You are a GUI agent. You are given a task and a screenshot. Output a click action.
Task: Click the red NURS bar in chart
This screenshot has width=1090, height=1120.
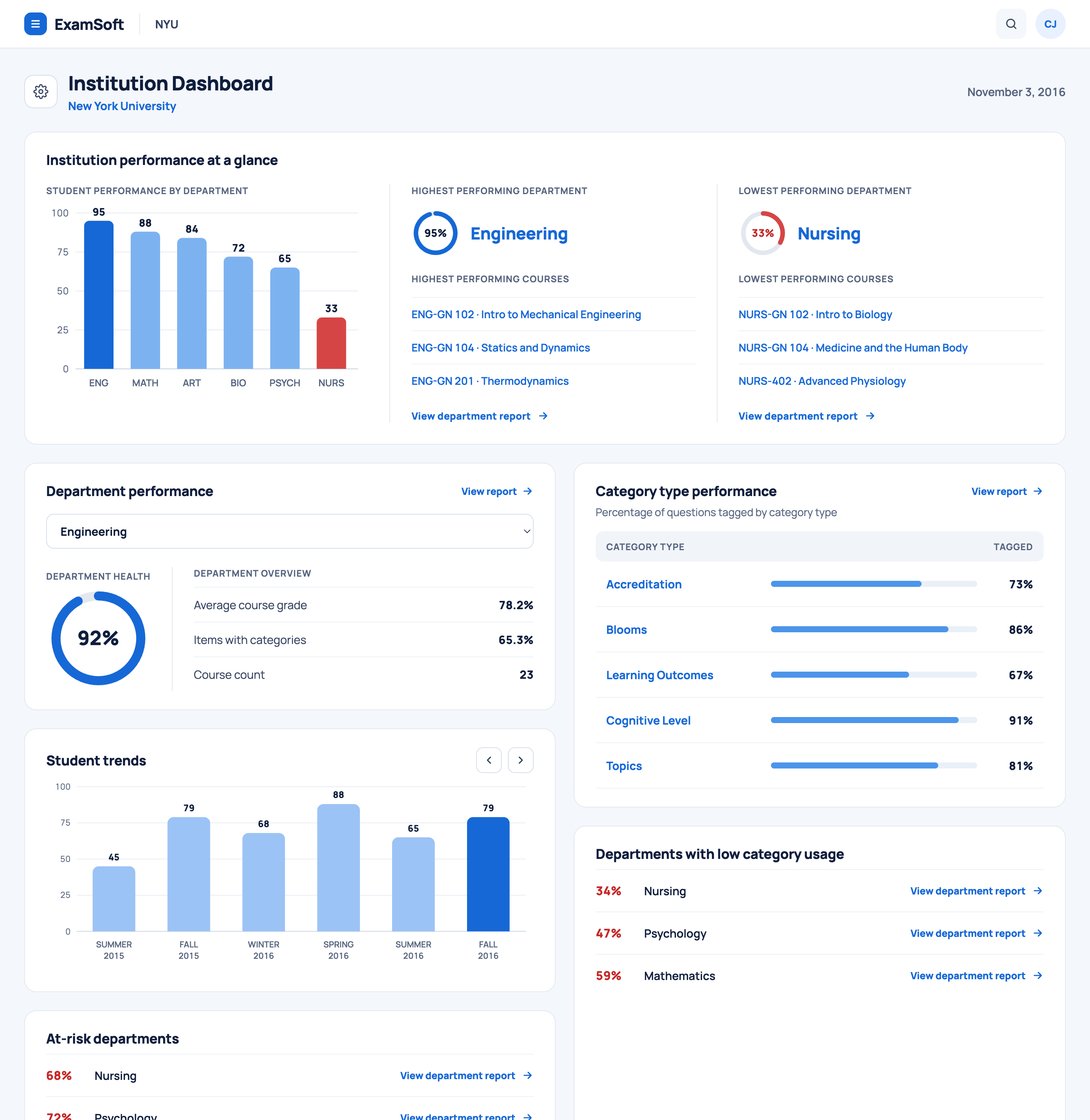click(331, 343)
